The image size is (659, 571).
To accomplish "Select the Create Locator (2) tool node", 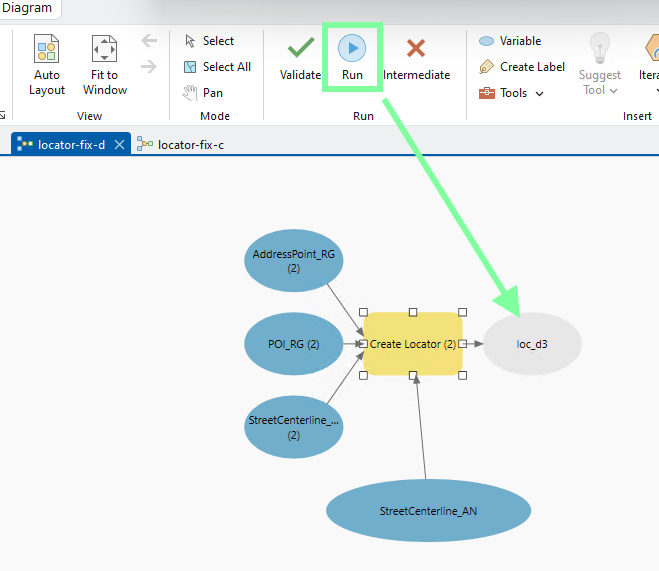I will coord(413,344).
